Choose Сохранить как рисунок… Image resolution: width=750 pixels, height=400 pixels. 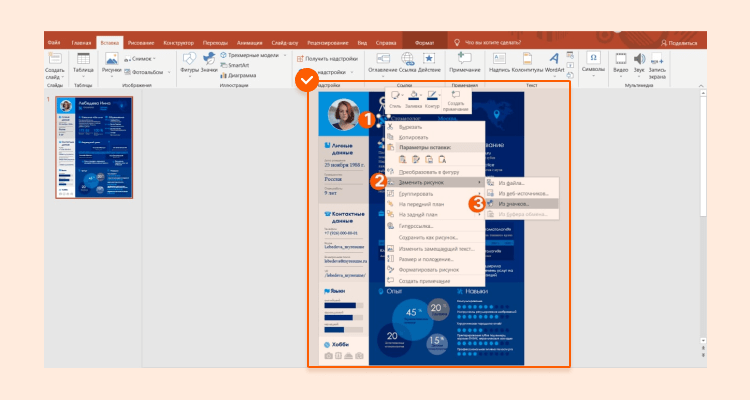pos(435,237)
